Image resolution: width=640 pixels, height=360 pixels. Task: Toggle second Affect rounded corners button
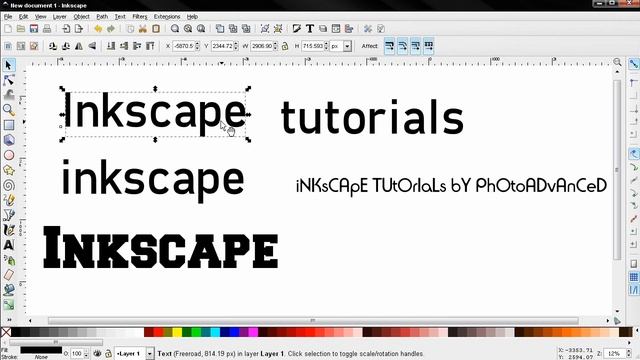[x=402, y=46]
